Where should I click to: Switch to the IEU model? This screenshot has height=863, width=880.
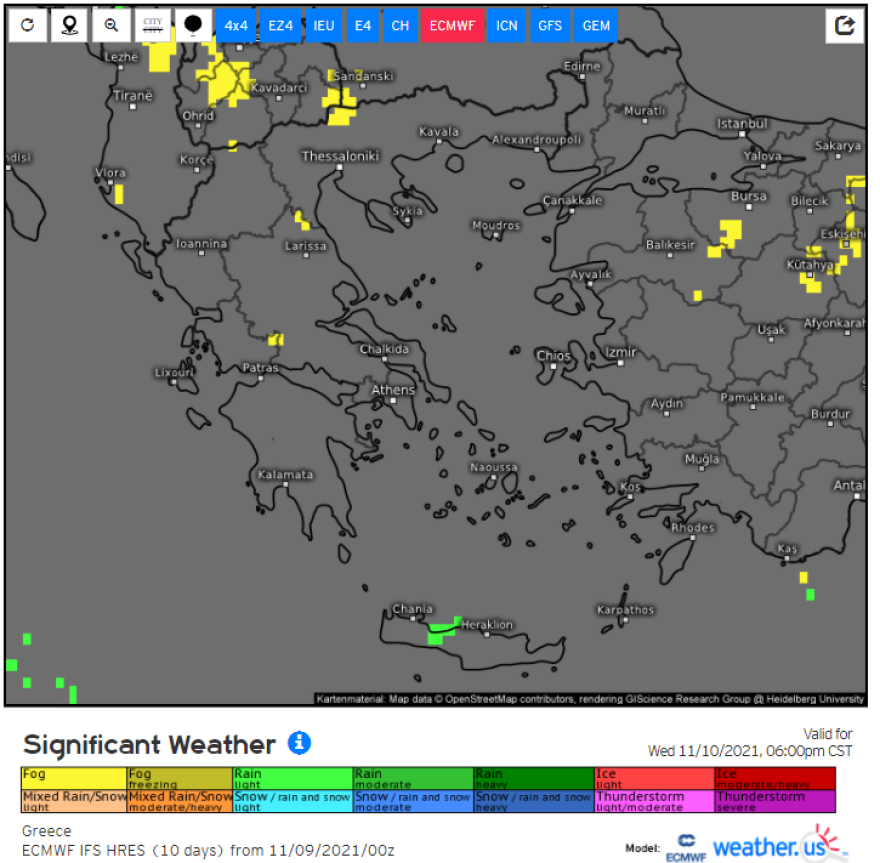pos(324,26)
